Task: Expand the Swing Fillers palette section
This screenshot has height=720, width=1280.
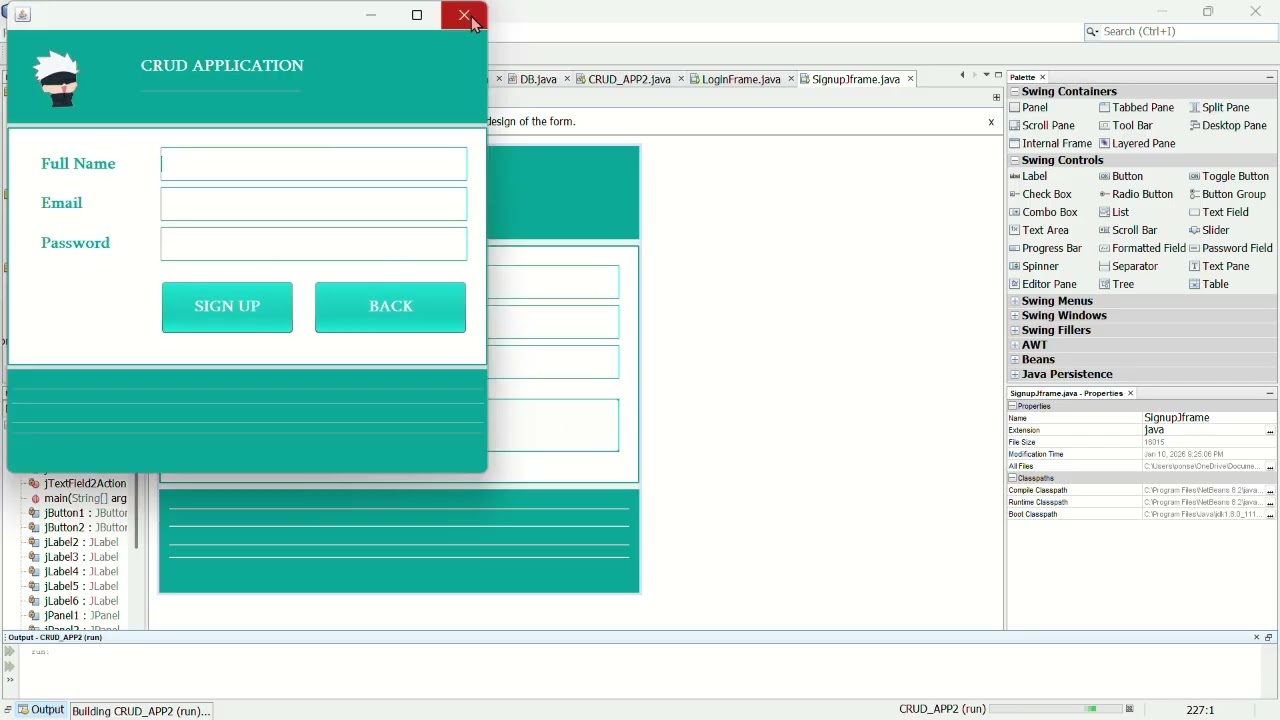Action: pos(1015,331)
